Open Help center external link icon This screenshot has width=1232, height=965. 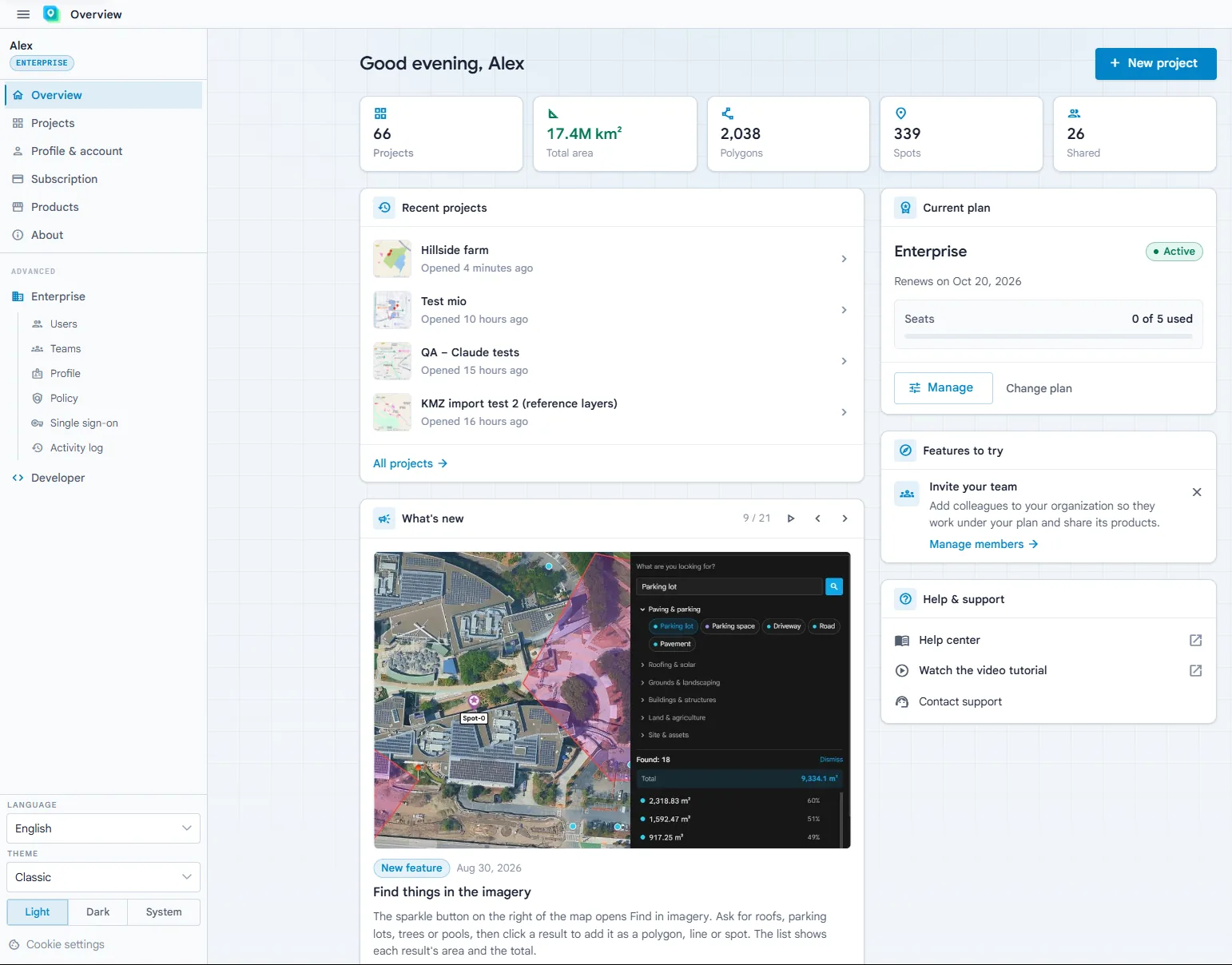tap(1196, 640)
